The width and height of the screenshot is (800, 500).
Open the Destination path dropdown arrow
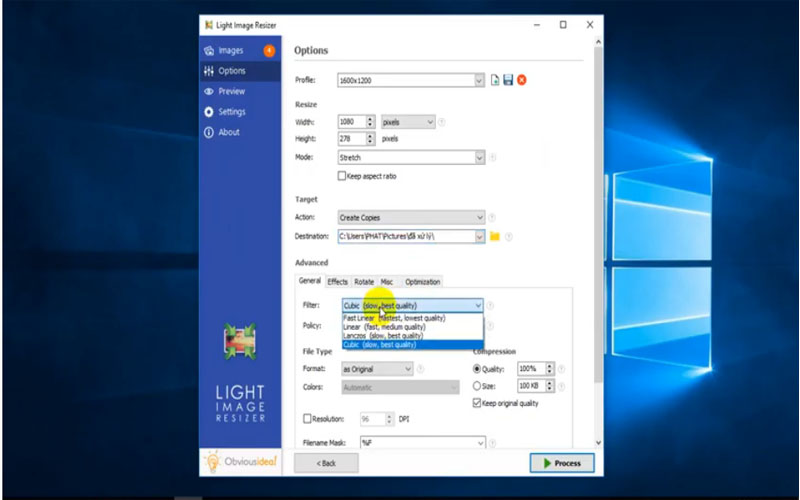479,236
